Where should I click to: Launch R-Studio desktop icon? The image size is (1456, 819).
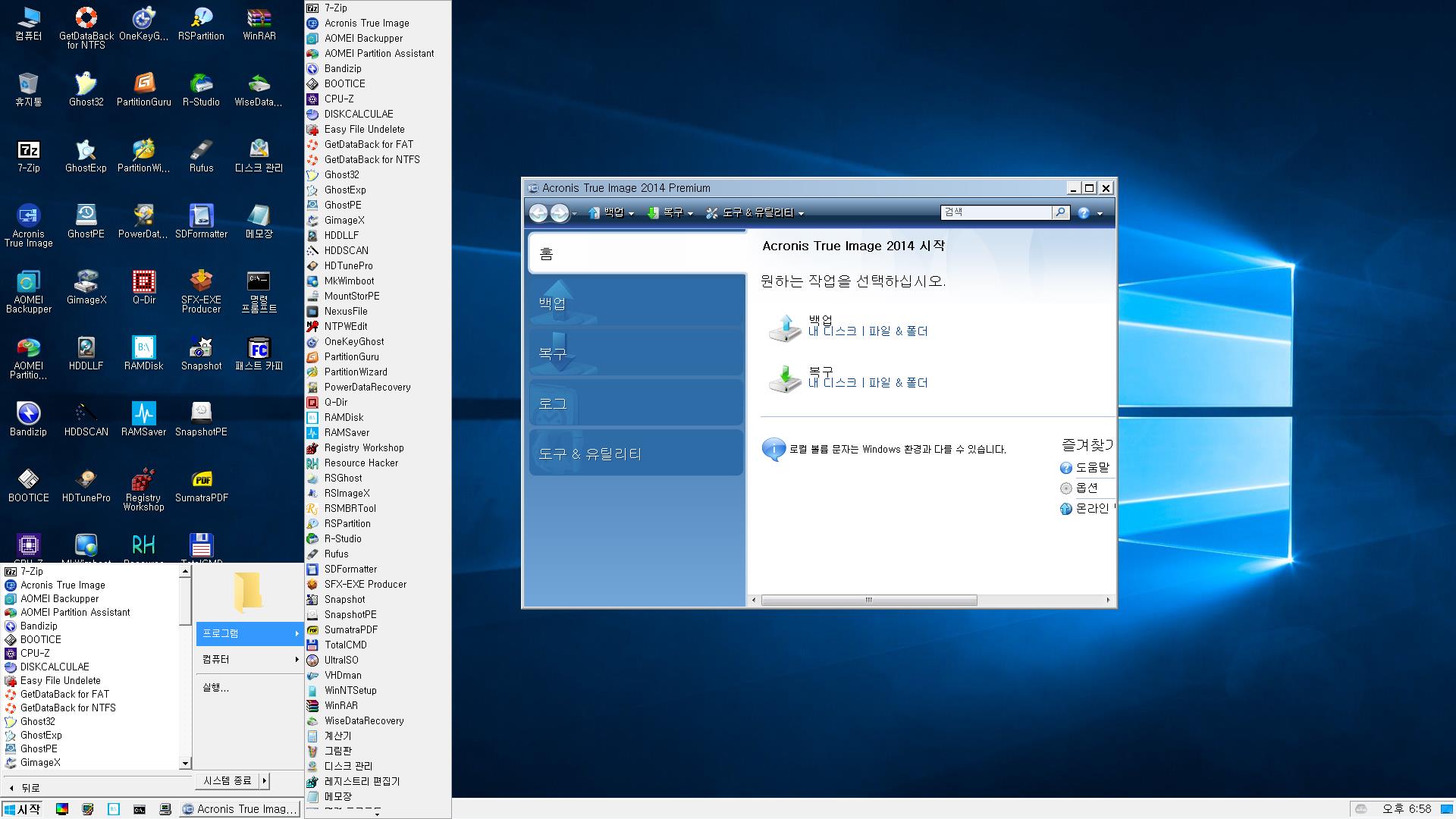(201, 89)
